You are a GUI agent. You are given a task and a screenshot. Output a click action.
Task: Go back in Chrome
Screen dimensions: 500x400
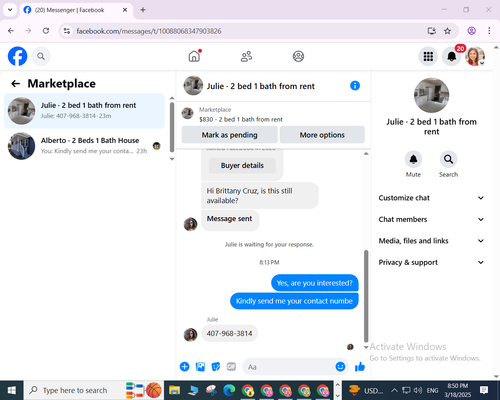pyautogui.click(x=11, y=31)
